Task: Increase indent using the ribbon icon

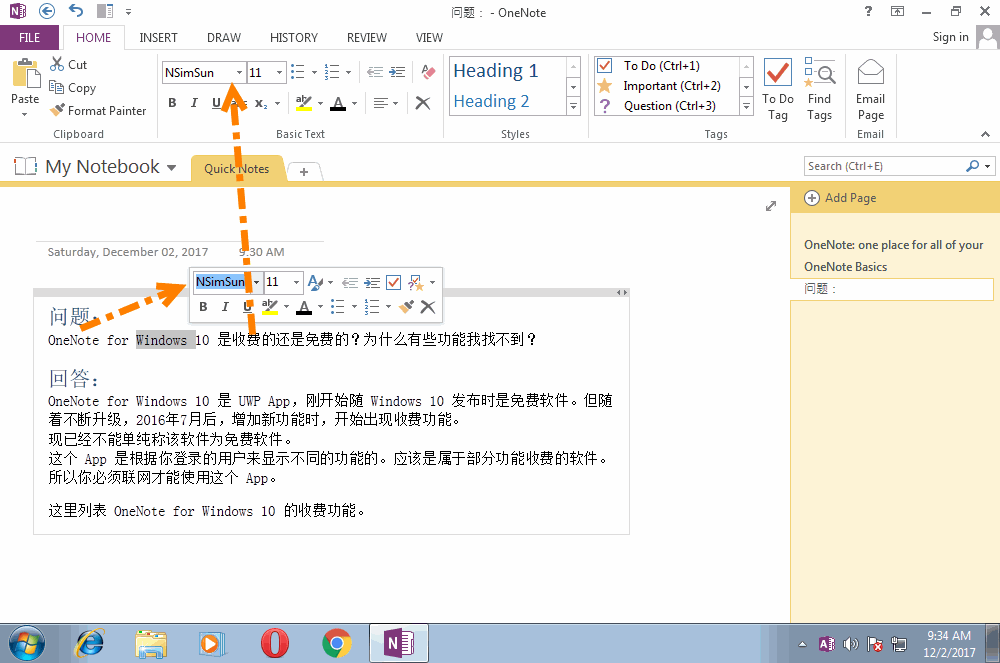Action: pyautogui.click(x=397, y=72)
